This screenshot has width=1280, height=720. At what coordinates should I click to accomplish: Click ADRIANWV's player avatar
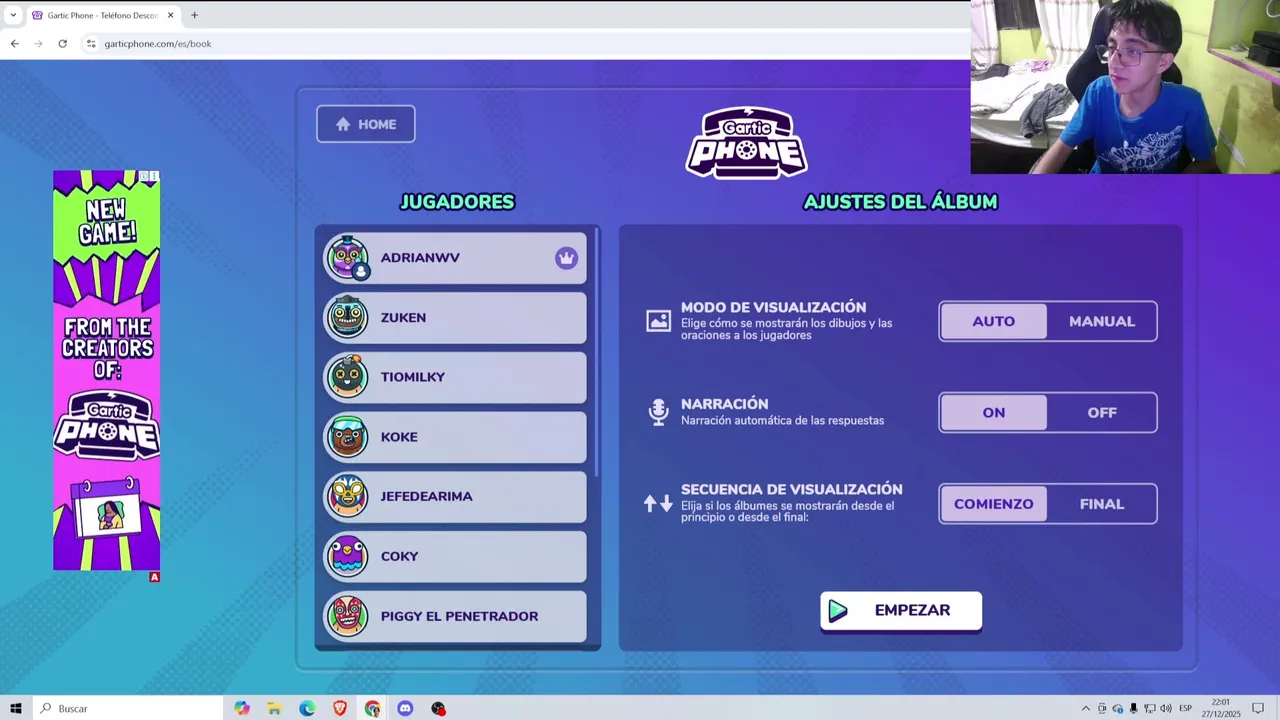point(347,258)
